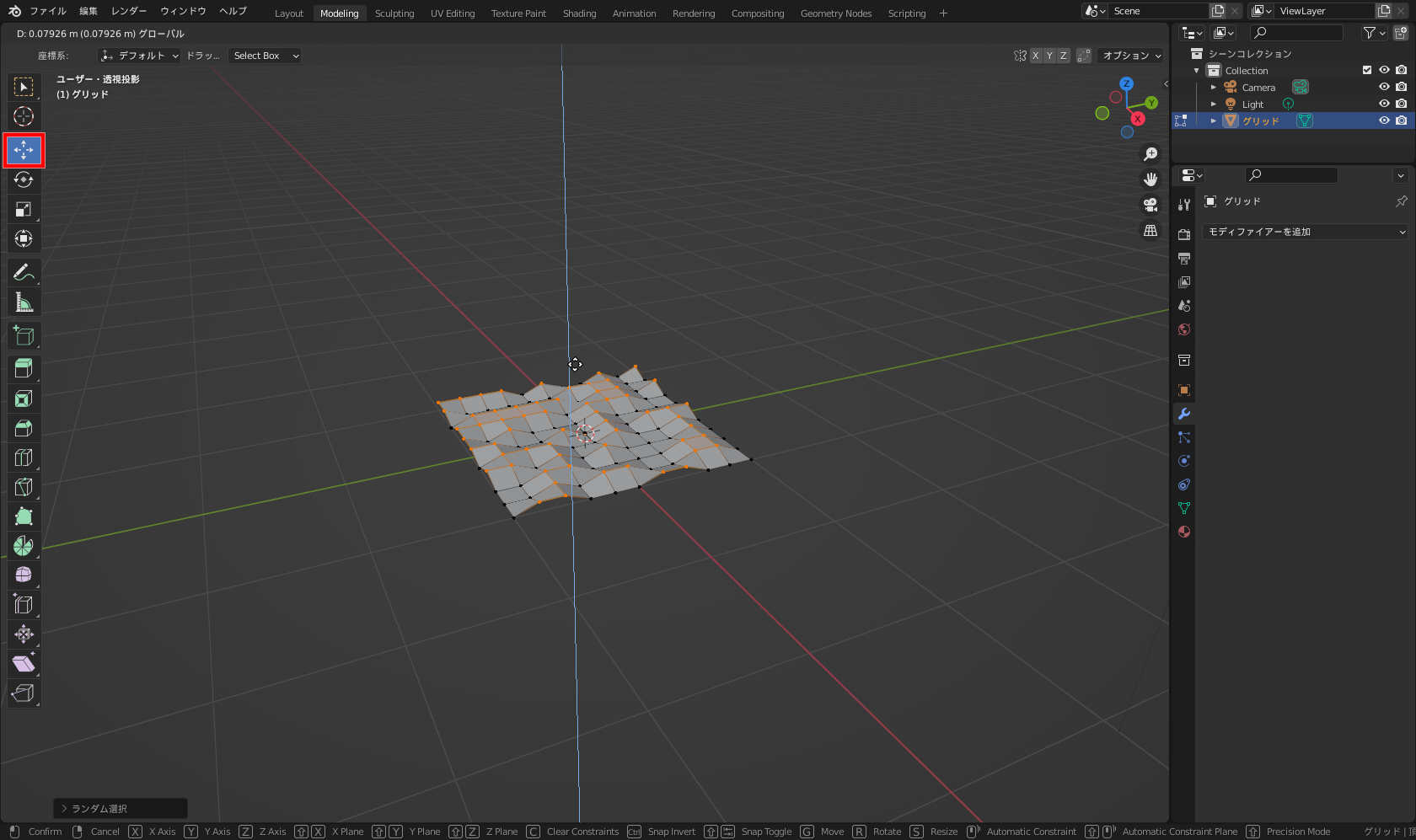Screen dimensions: 1416x840
Task: Switch perspective/orthographic with the grid icon
Action: 1150,230
